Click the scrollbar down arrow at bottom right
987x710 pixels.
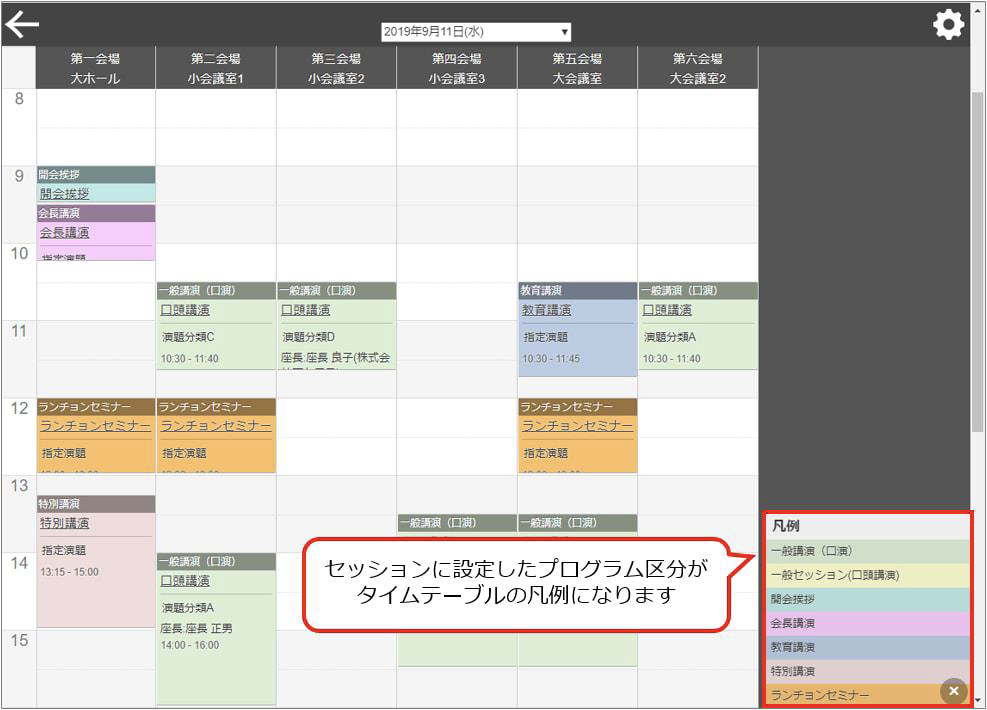(x=978, y=701)
